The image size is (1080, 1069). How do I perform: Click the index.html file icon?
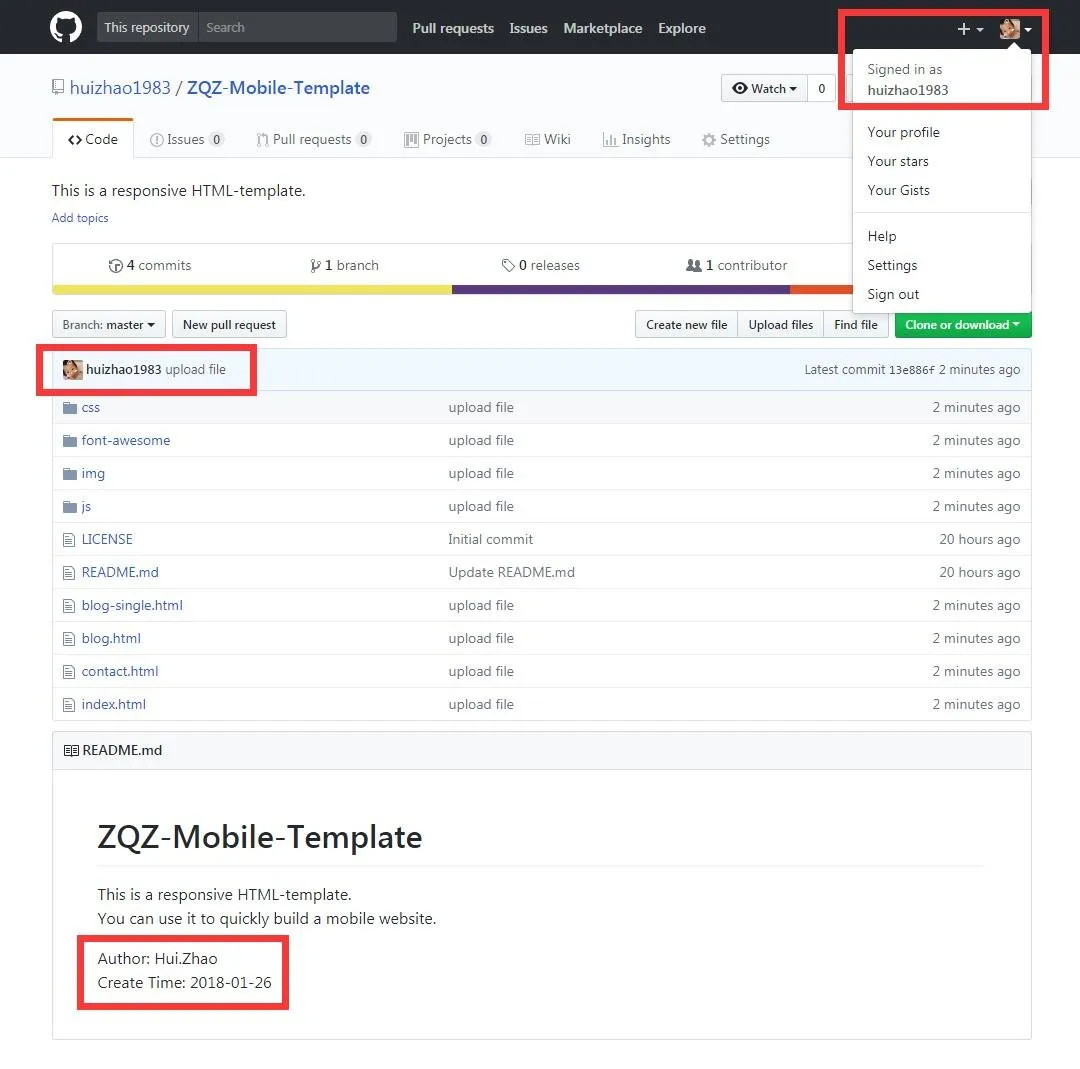click(x=69, y=705)
